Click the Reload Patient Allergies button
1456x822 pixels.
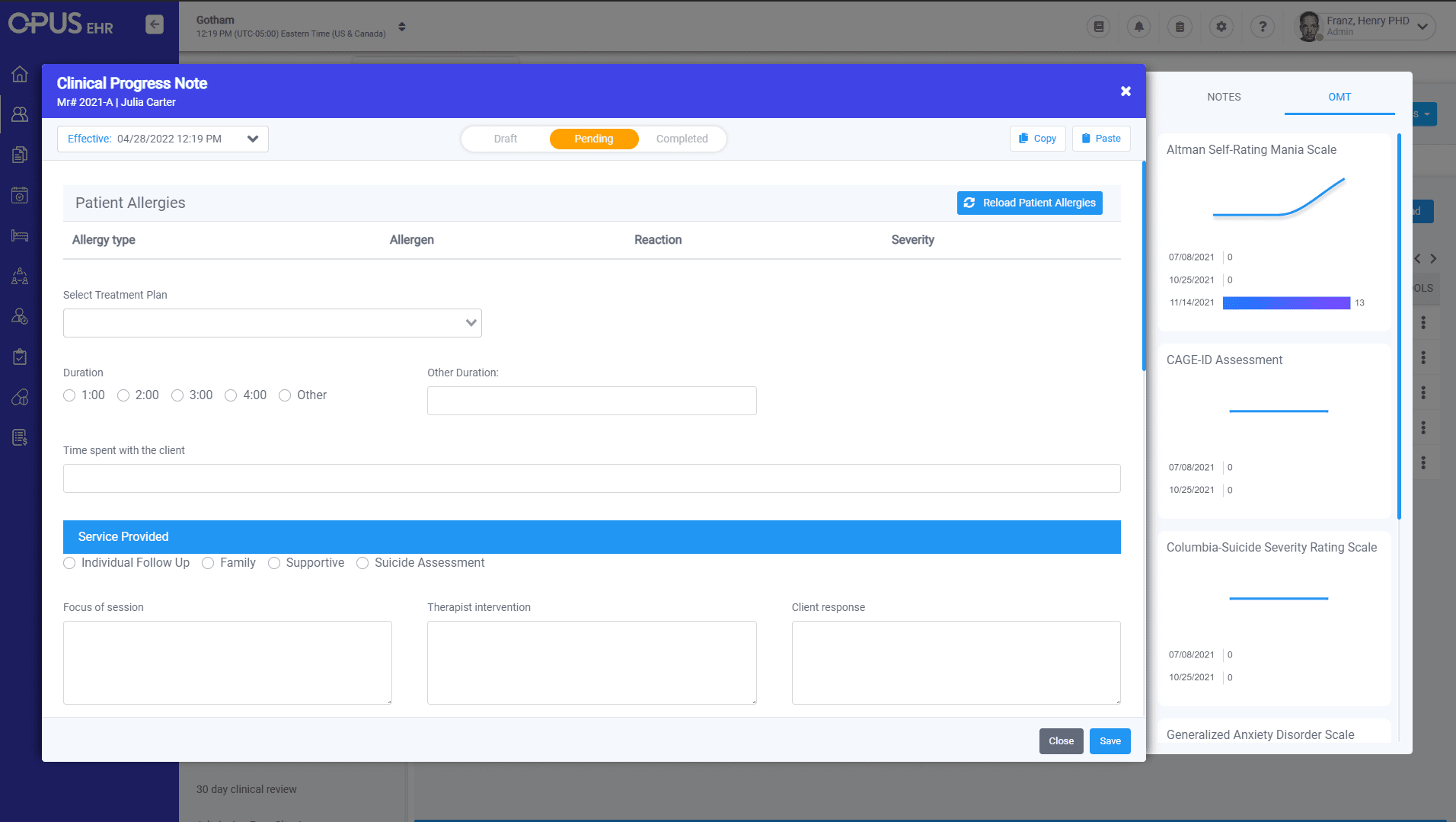pos(1029,203)
